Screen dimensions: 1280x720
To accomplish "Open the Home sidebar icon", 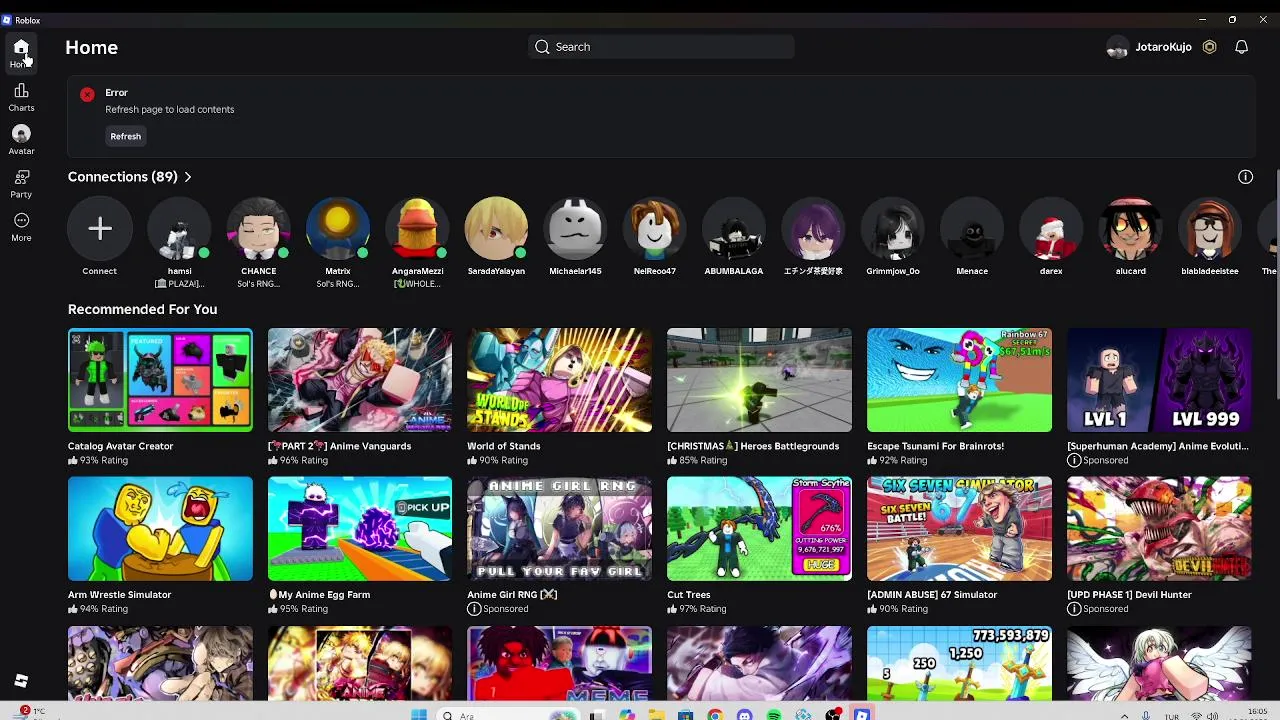I will coord(21,53).
